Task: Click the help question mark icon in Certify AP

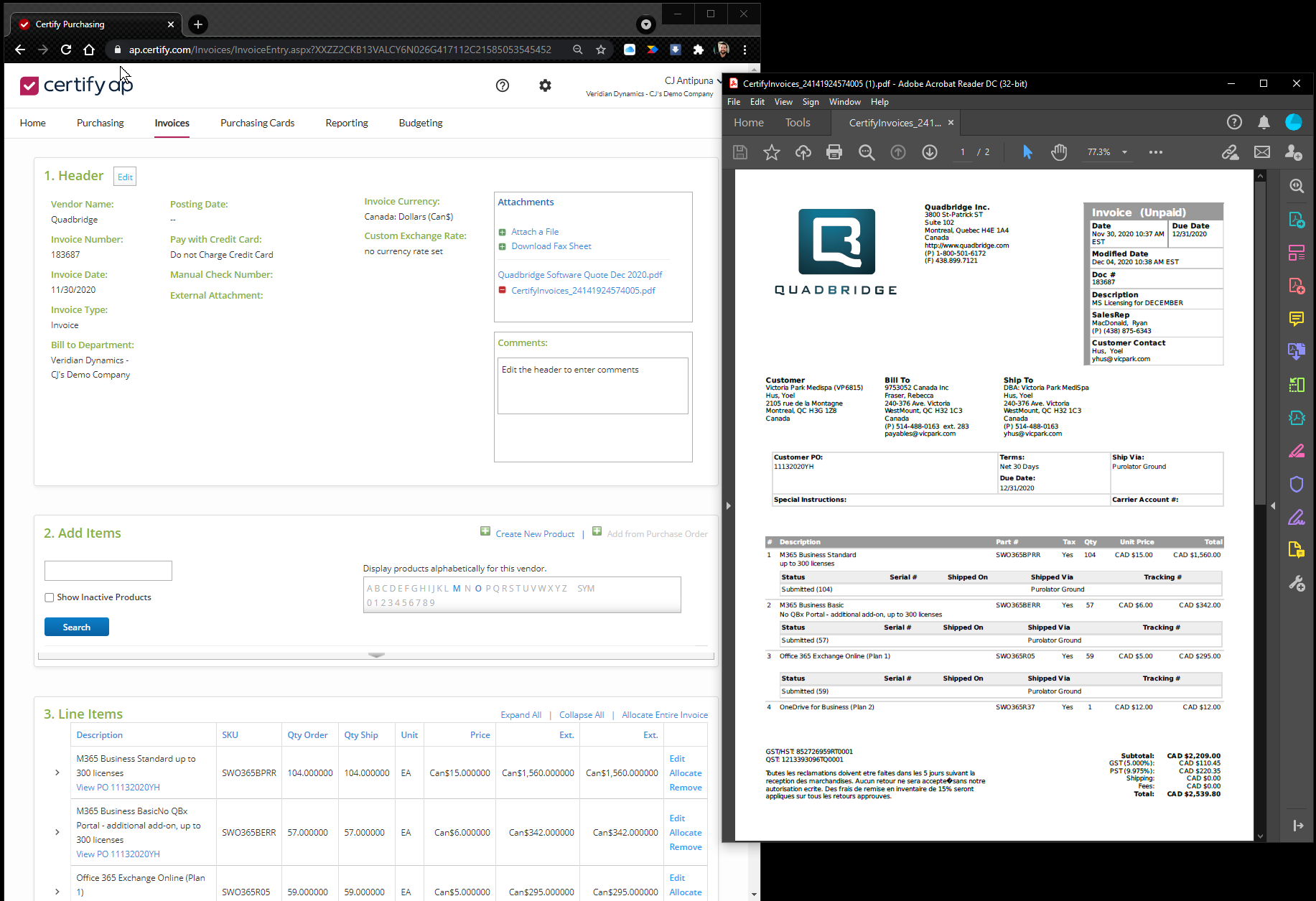Action: (x=503, y=85)
